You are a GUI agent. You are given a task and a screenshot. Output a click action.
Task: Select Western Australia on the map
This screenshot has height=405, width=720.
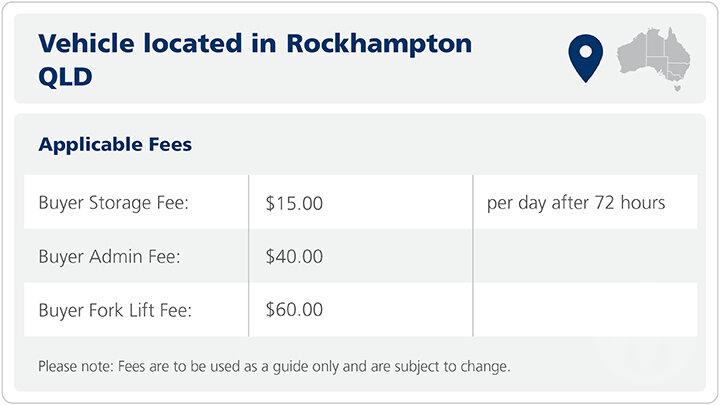point(634,54)
